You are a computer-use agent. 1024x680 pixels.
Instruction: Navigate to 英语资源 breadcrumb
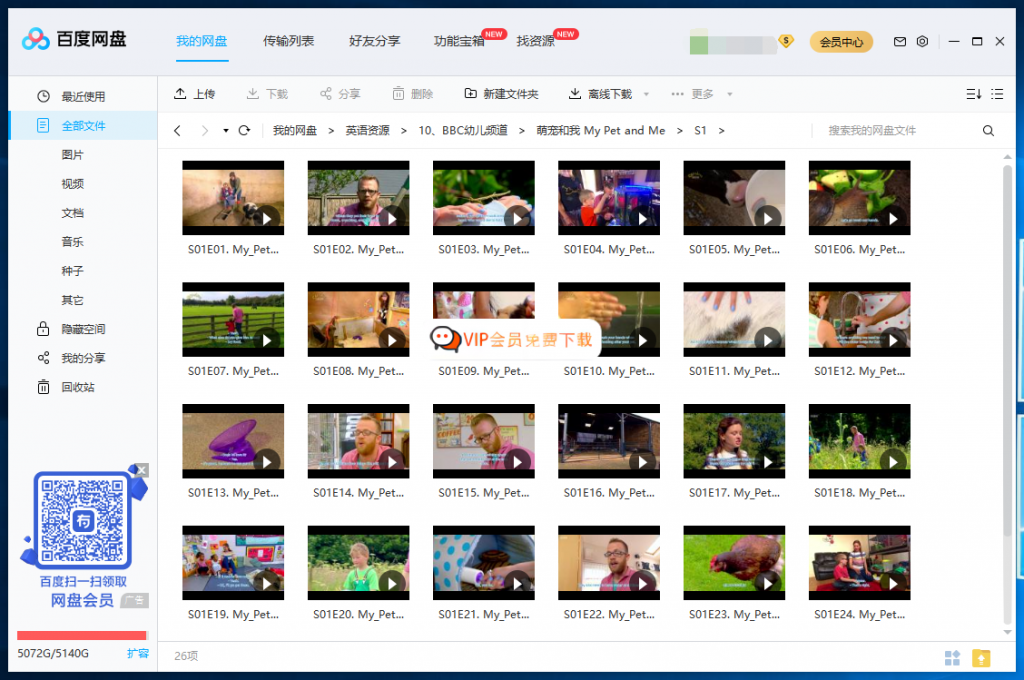(x=367, y=131)
